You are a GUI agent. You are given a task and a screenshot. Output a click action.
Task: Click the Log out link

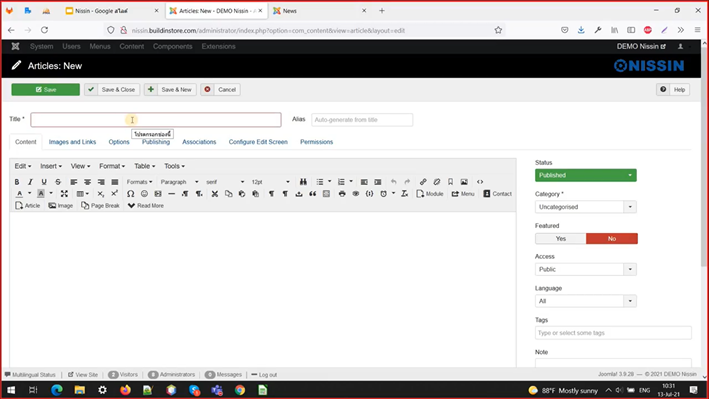[x=264, y=375]
